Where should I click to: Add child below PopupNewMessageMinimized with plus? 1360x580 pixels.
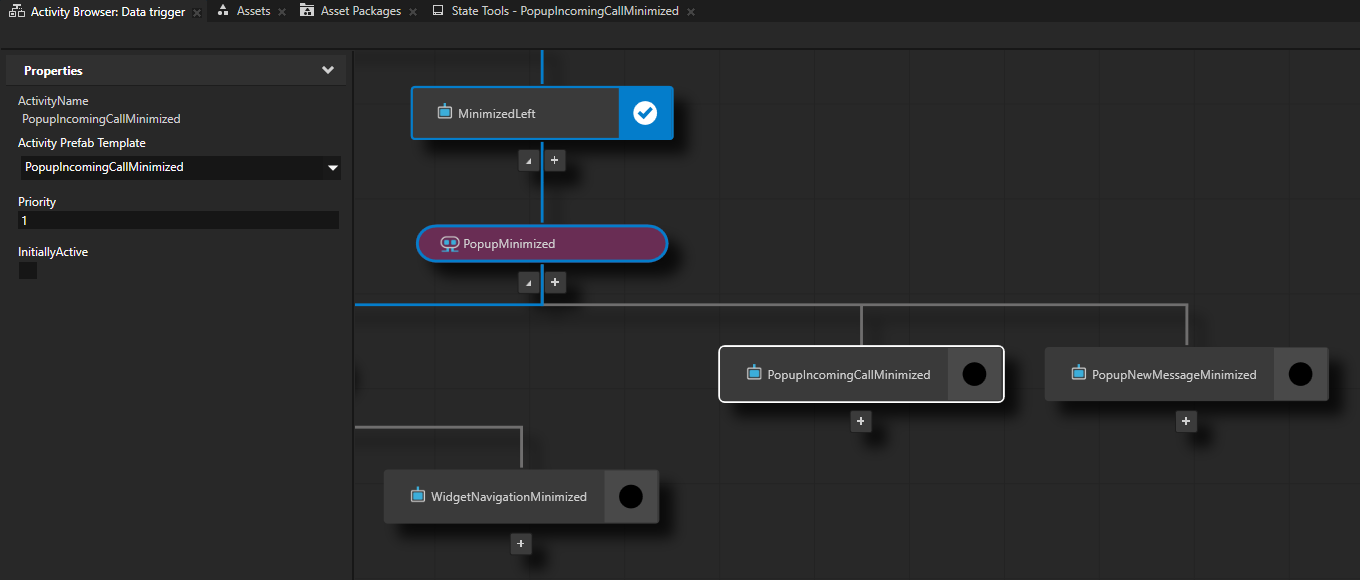point(1186,422)
